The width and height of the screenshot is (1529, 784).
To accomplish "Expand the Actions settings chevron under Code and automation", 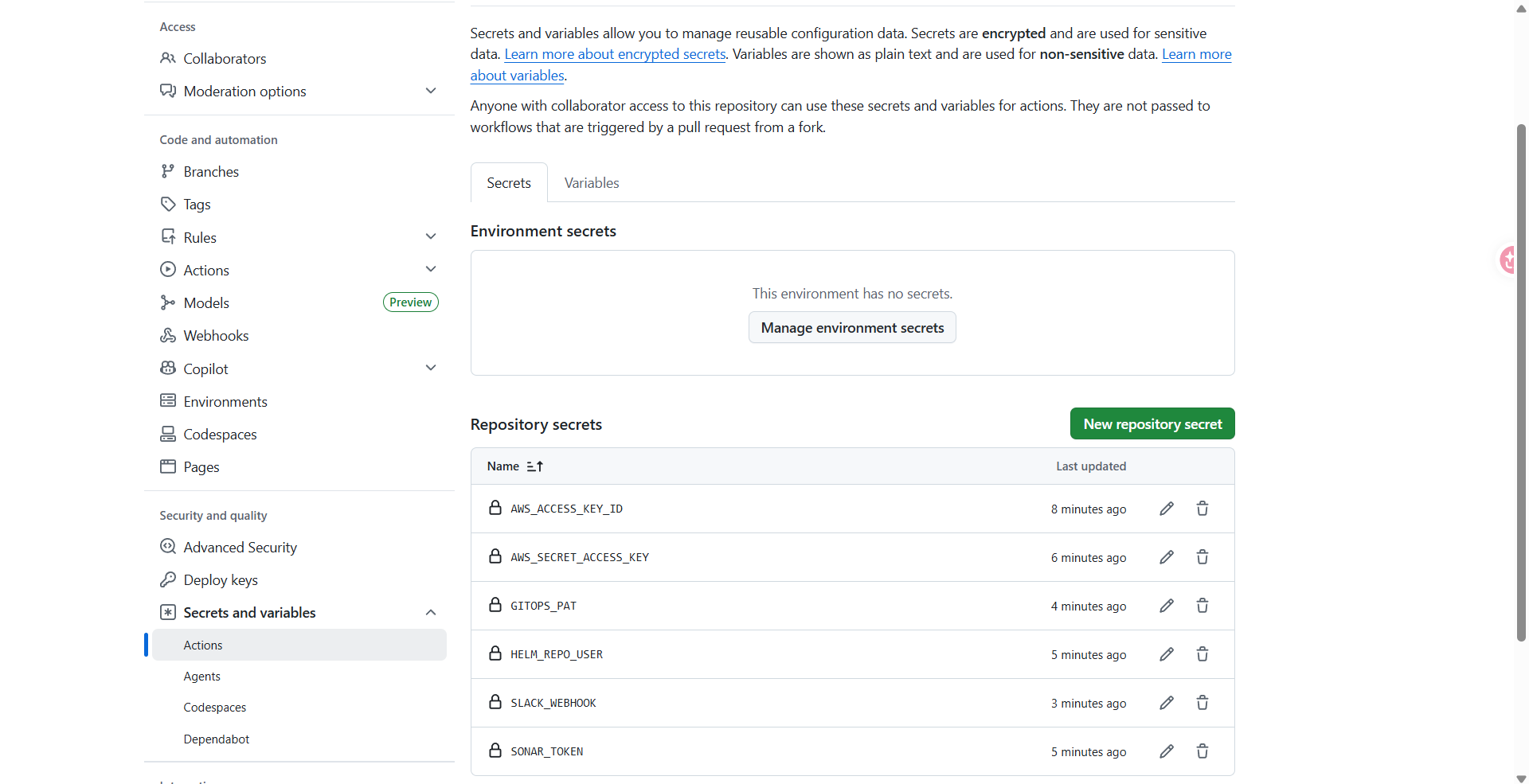I will [431, 269].
